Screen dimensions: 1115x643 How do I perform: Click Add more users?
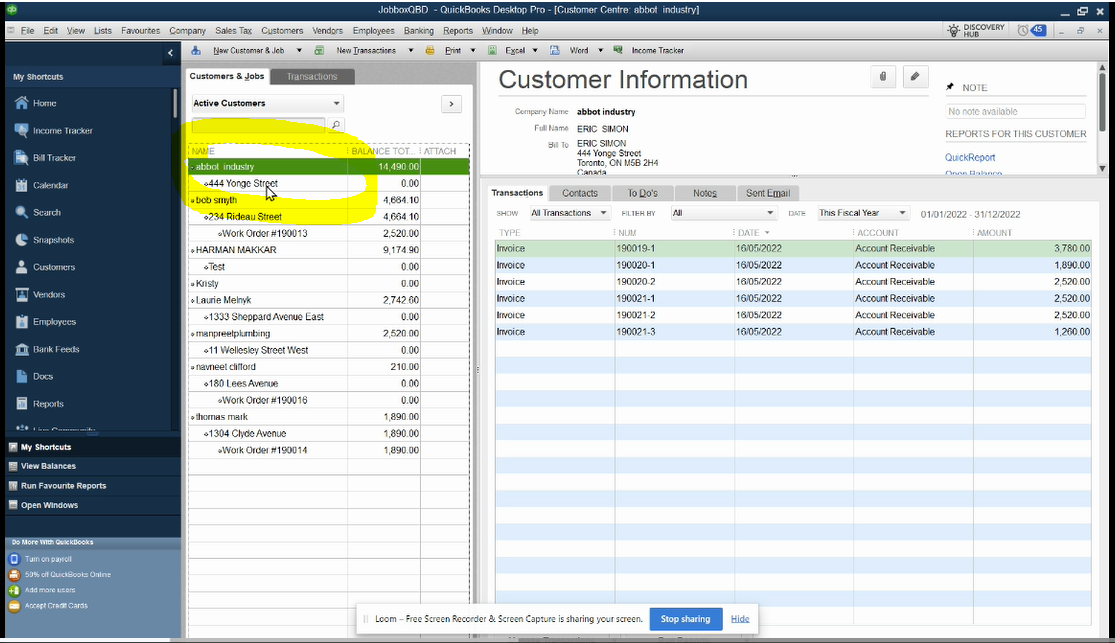click(x=50, y=590)
